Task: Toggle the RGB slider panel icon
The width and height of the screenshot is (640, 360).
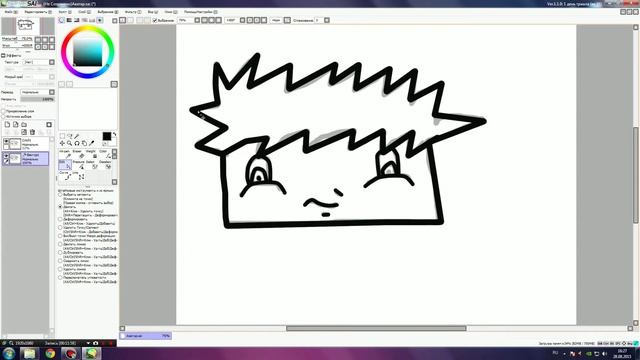Action: pyautogui.click(x=69, y=20)
